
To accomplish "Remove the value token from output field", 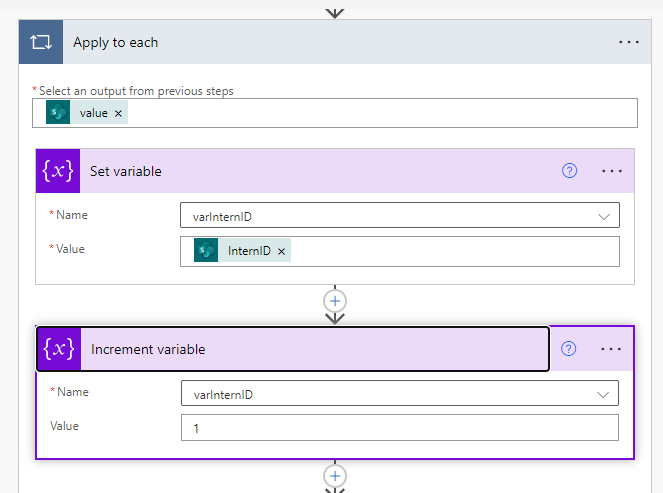I will pos(118,113).
